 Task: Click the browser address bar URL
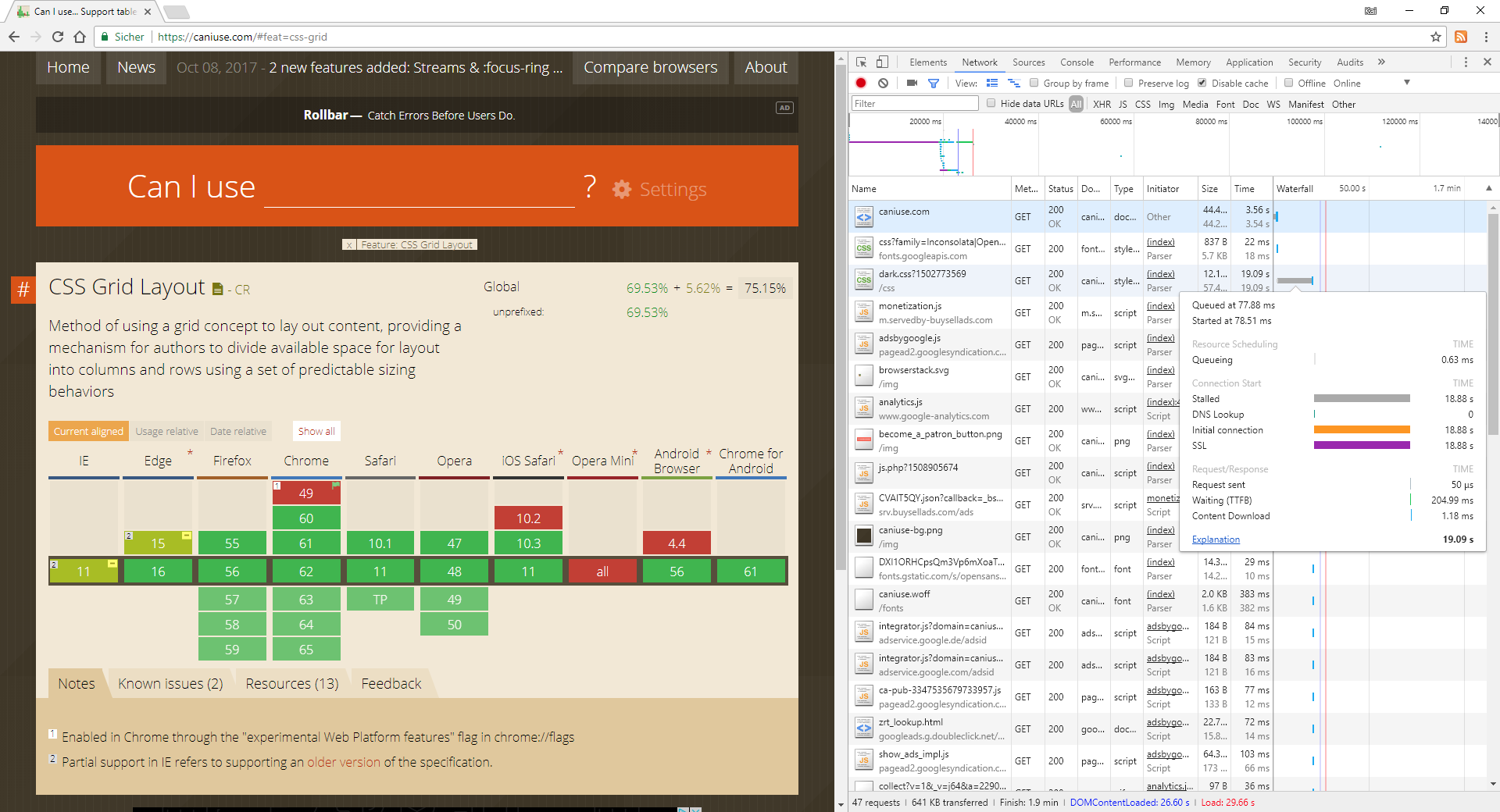pos(242,37)
